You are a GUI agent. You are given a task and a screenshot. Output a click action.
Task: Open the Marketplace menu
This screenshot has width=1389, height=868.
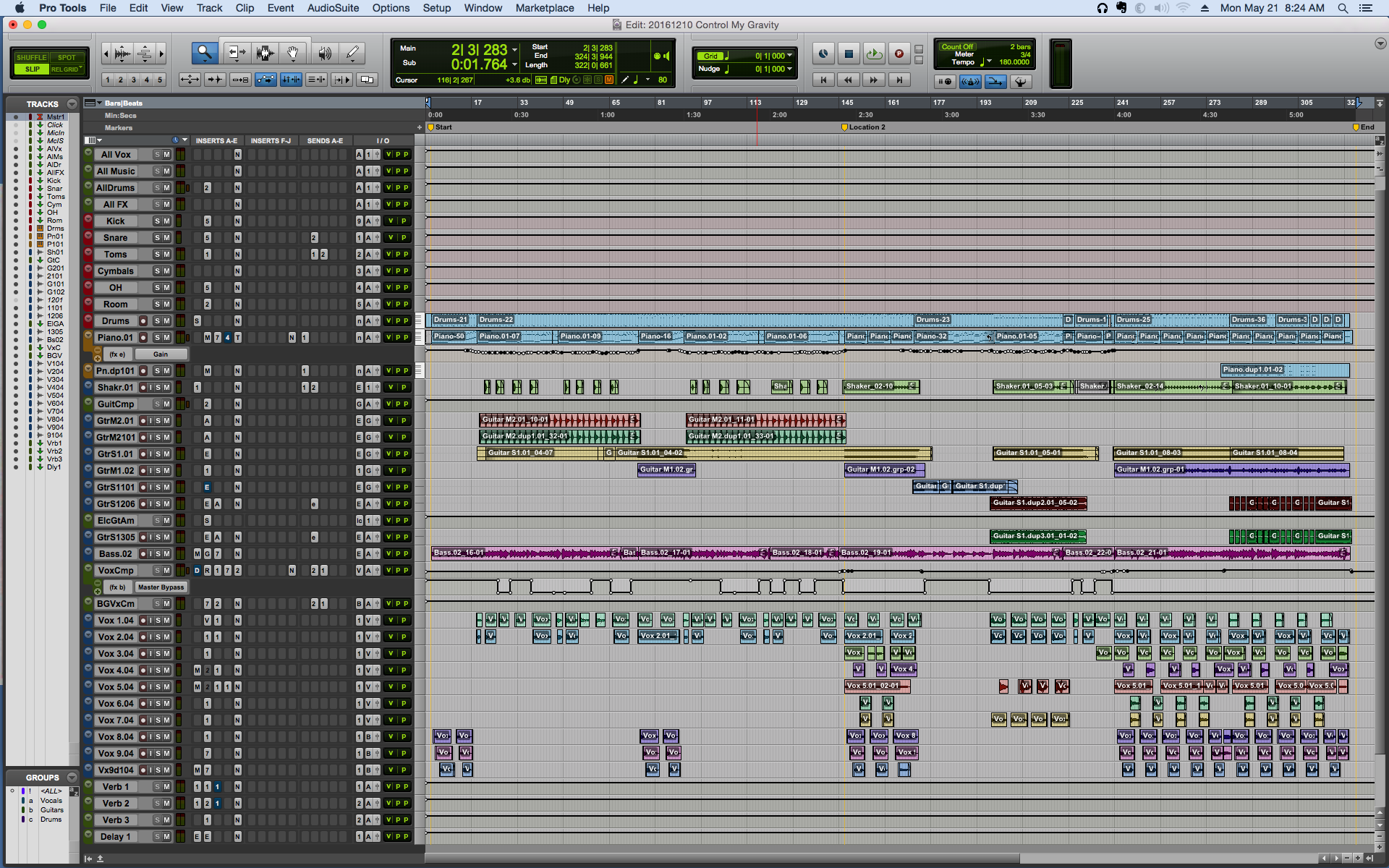(545, 8)
